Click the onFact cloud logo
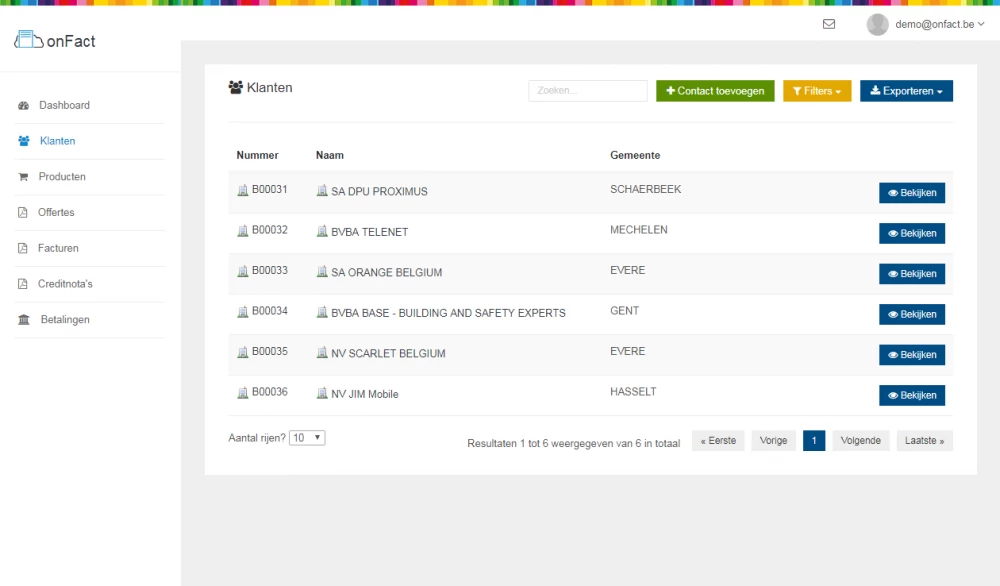1000x586 pixels. tap(29, 40)
